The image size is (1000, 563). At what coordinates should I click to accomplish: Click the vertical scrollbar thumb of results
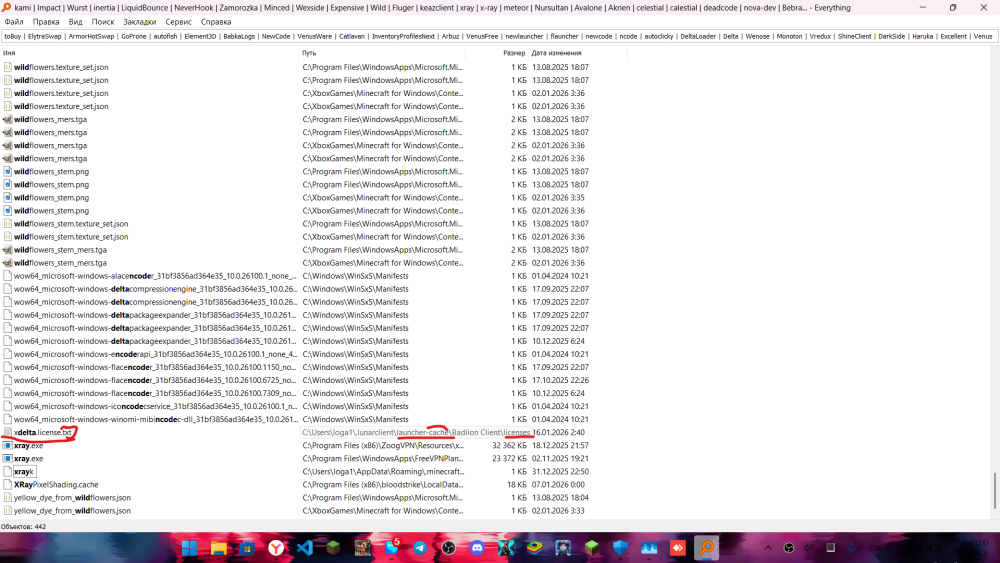(995, 491)
